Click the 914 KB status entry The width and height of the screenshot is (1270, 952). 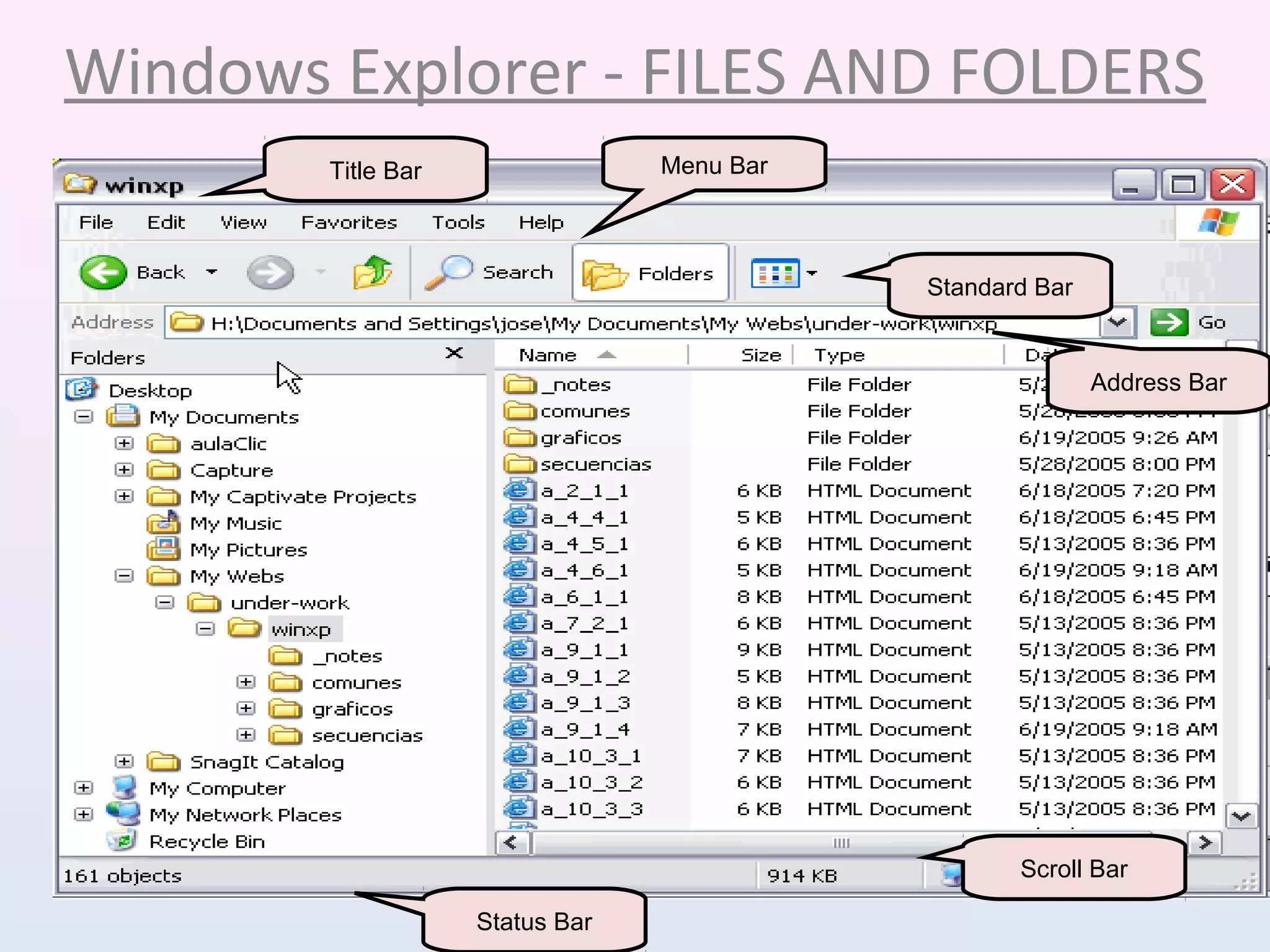point(802,876)
